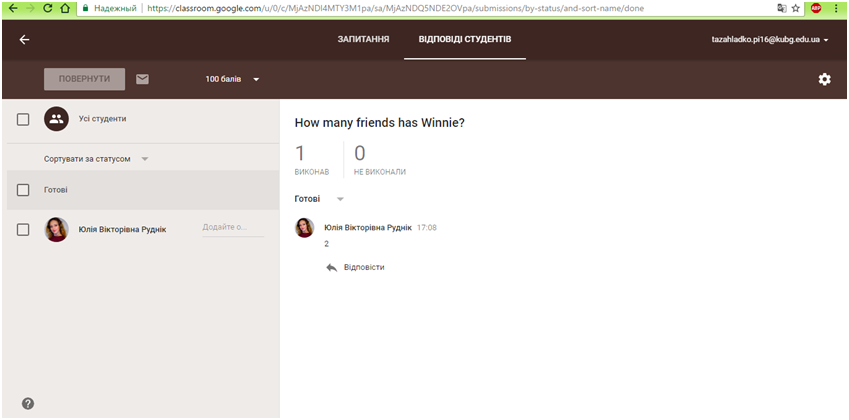
Task: Select checkbox for Юлія Вікторівна Руднік
Action: point(23,229)
